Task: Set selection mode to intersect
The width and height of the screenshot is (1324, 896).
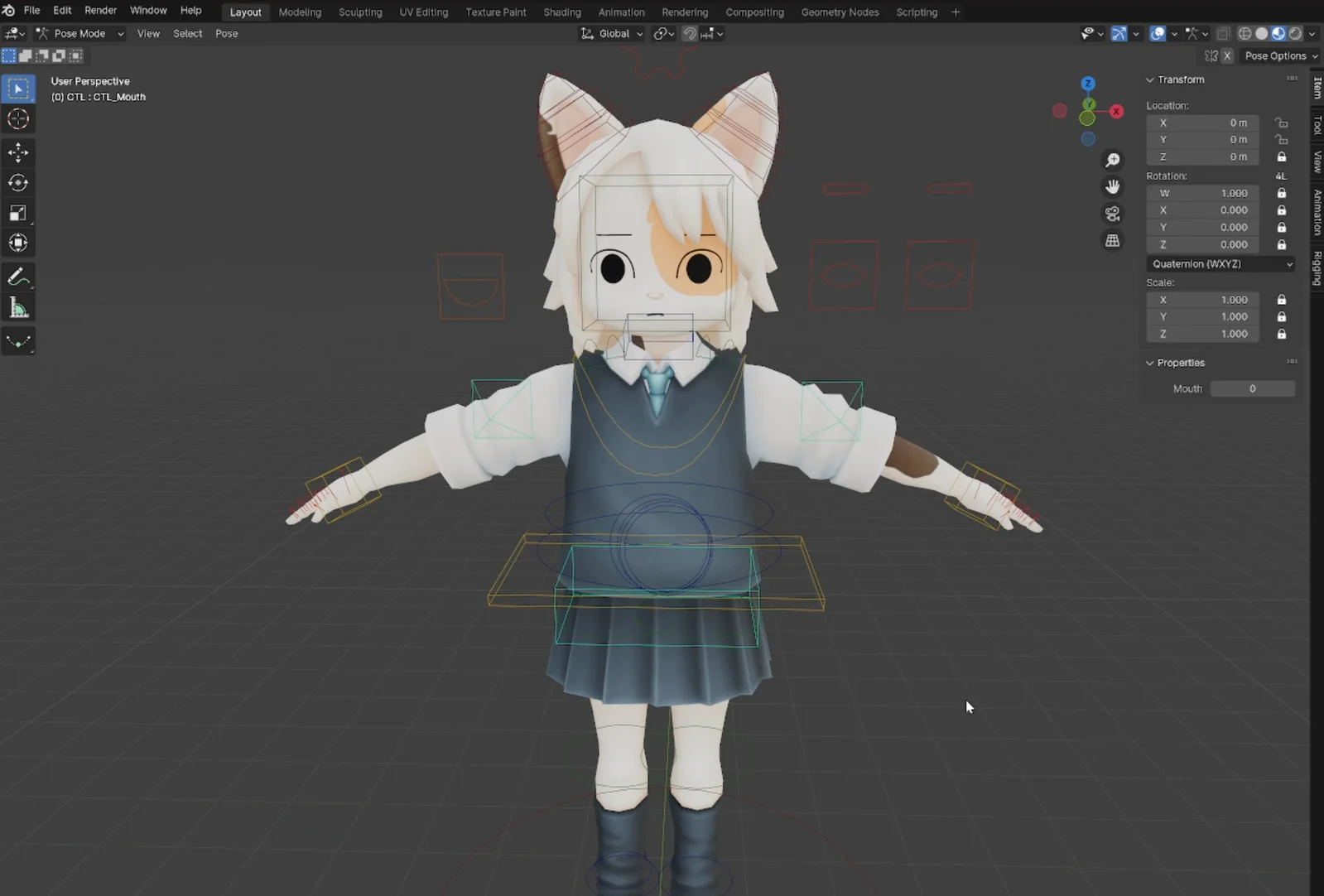Action: (x=75, y=55)
